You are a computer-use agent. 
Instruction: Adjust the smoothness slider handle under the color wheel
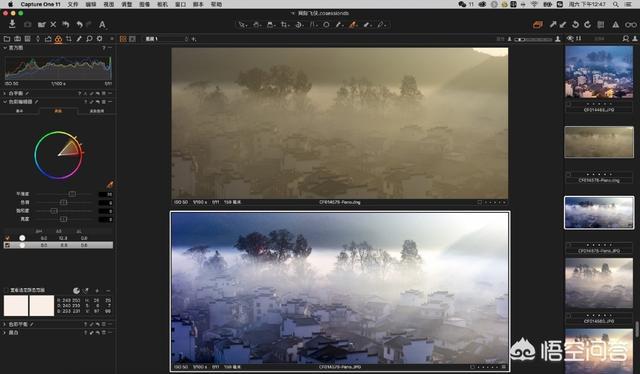pyautogui.click(x=72, y=194)
